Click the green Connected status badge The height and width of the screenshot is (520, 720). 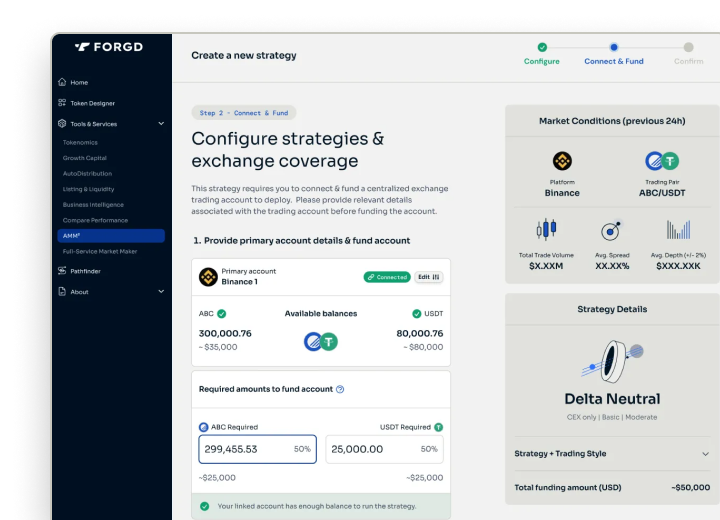click(386, 277)
